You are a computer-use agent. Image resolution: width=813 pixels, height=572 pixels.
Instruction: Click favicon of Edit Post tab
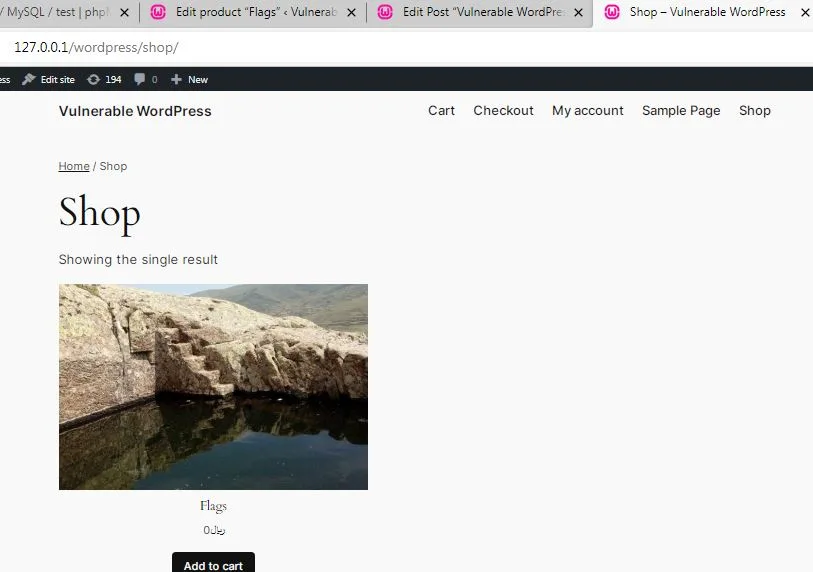tap(385, 13)
